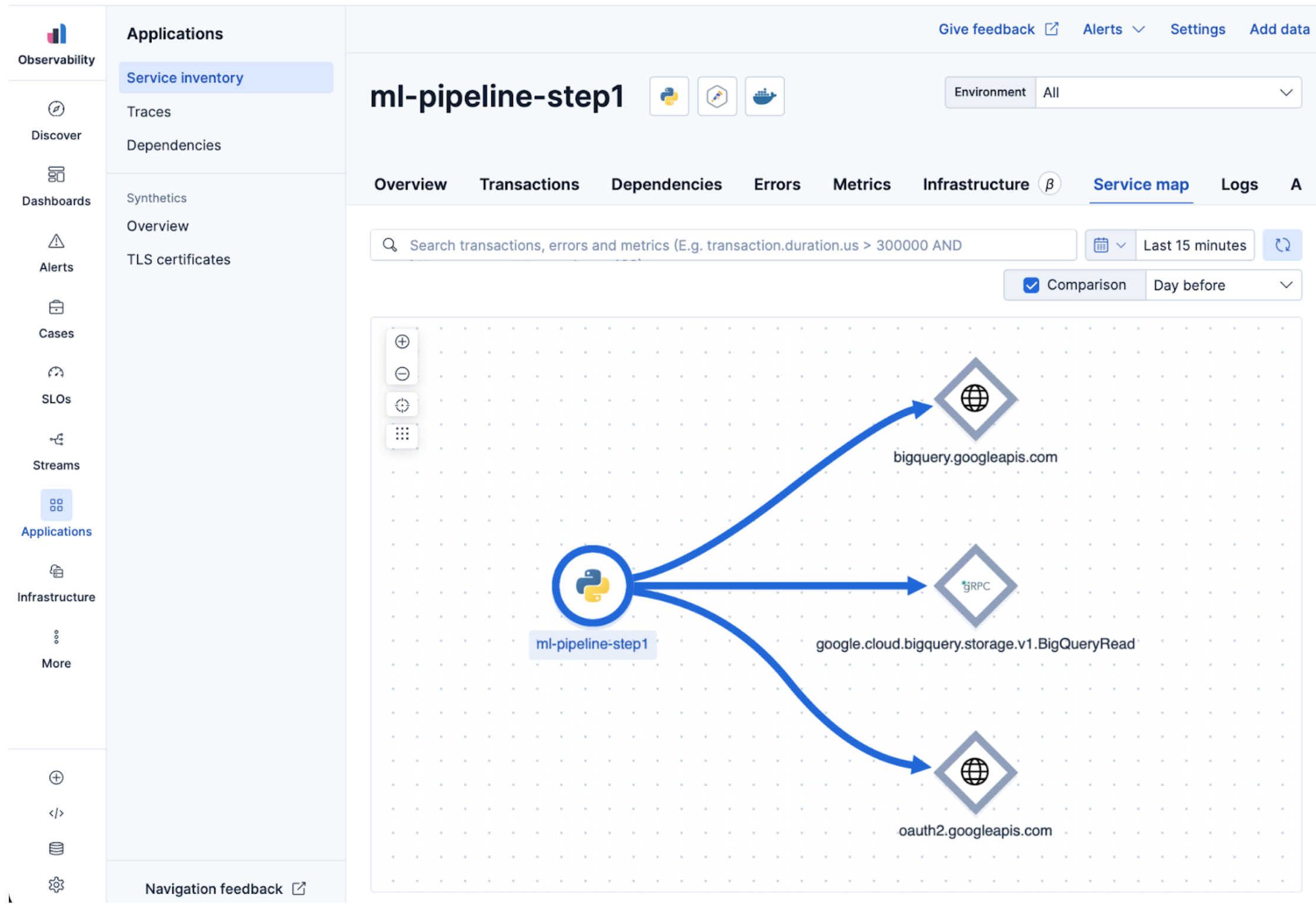Select Applications in sidebar
The height and width of the screenshot is (906, 1316).
pyautogui.click(x=56, y=514)
